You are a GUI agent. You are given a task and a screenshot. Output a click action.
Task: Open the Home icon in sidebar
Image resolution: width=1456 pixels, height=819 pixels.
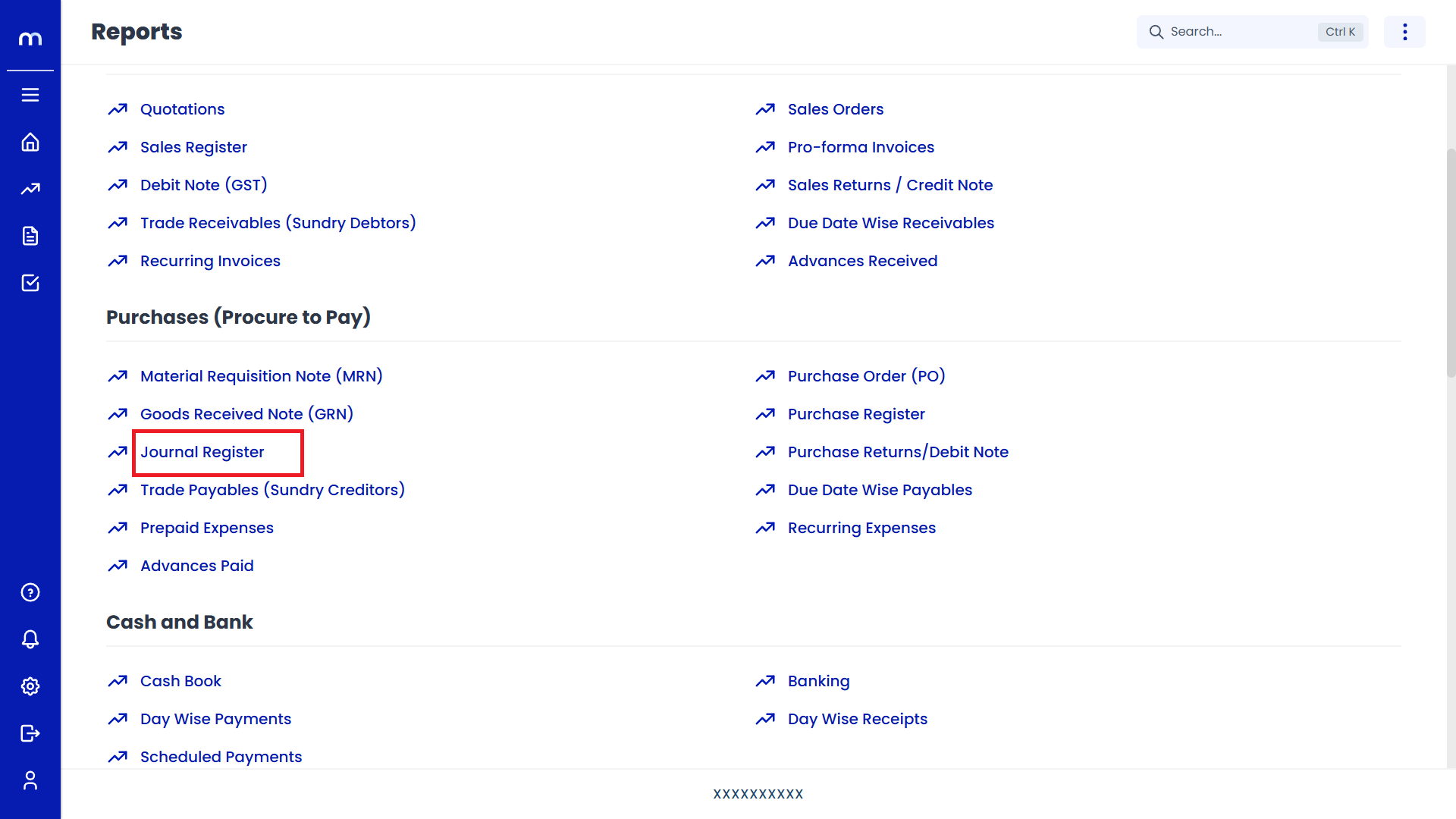pyautogui.click(x=30, y=143)
